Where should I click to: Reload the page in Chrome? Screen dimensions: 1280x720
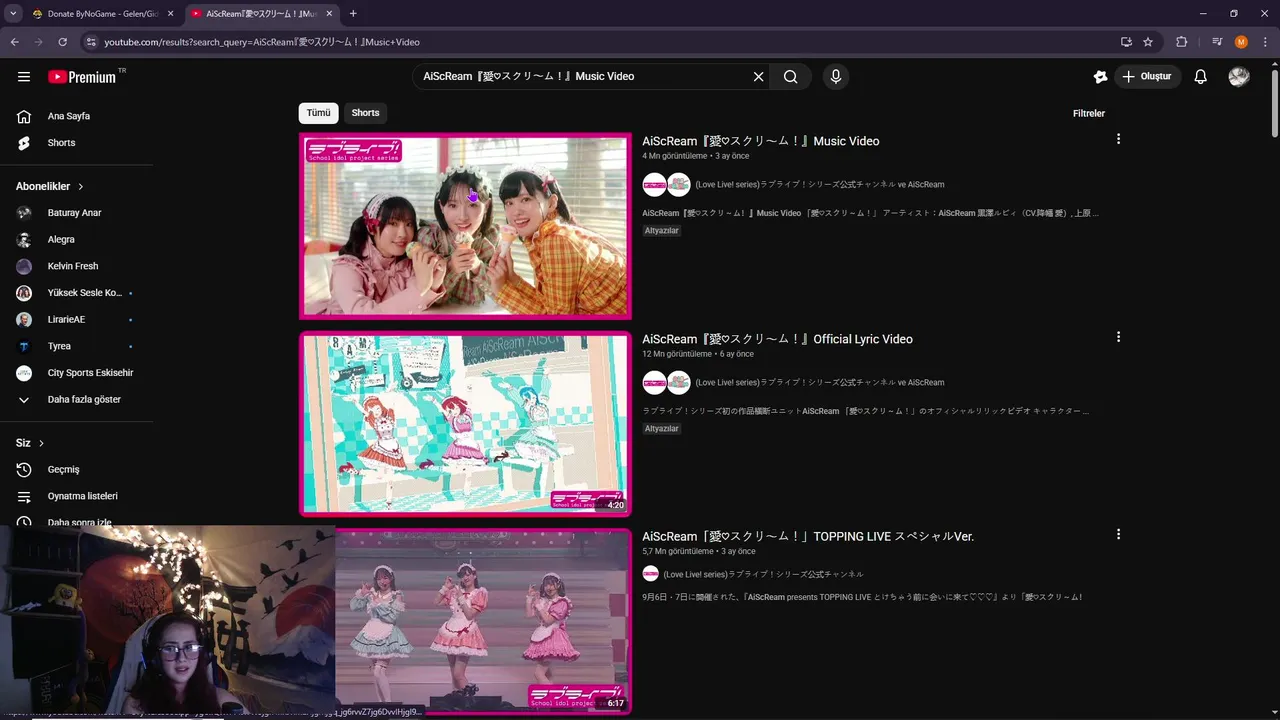tap(62, 42)
